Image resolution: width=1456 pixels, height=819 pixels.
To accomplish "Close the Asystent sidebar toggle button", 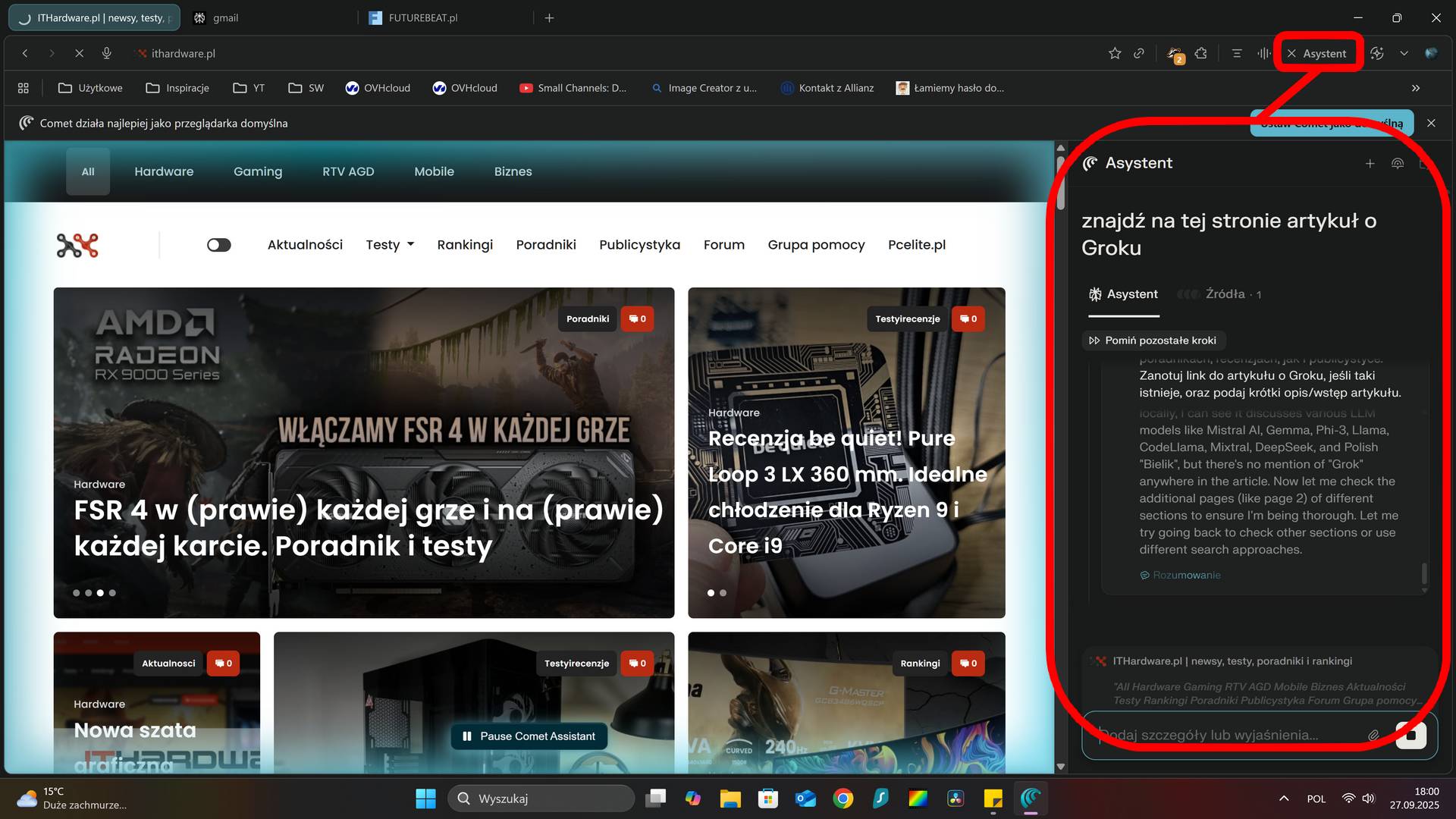I will pyautogui.click(x=1317, y=53).
